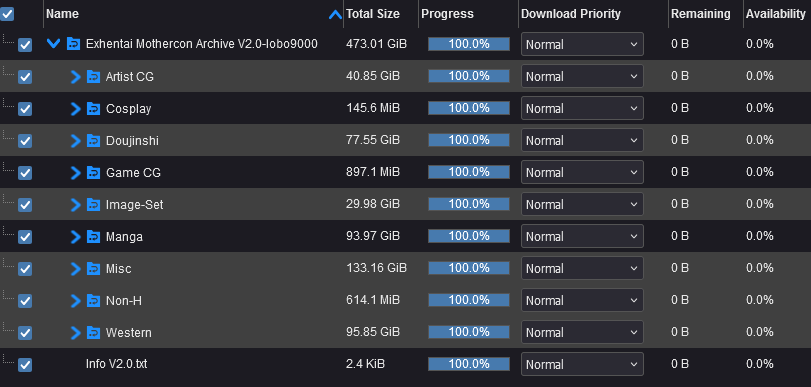
Task: Expand the Non-H folder
Action: pyautogui.click(x=76, y=301)
